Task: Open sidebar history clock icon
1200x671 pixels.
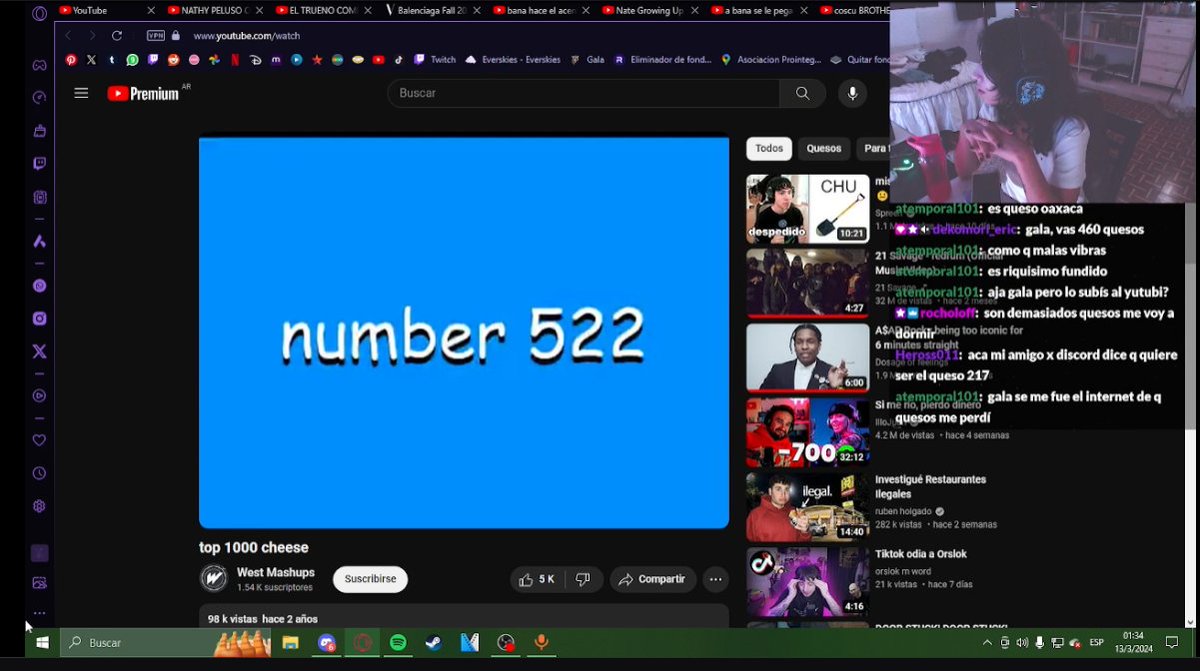Action: point(39,473)
